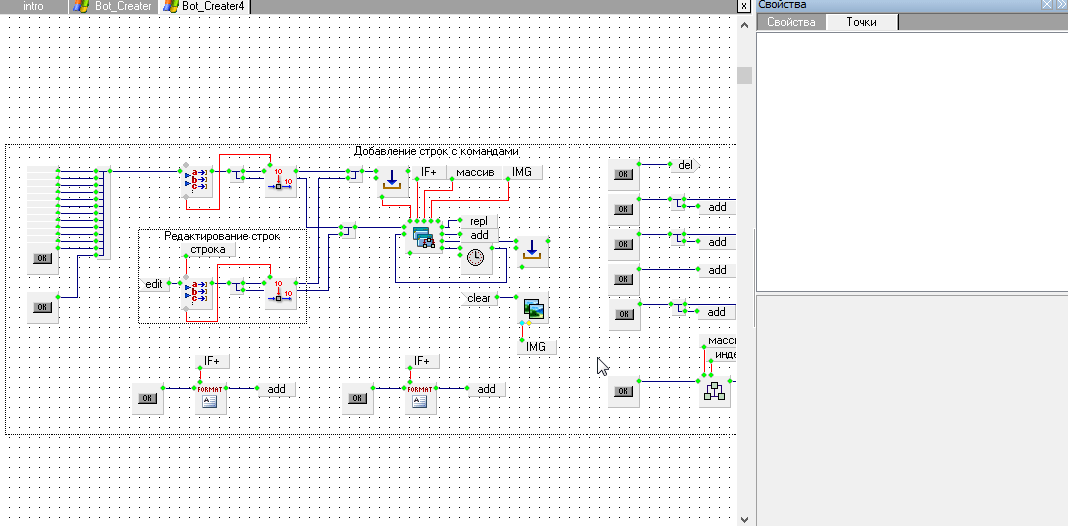Click the image gallery element below clear
The width and height of the screenshot is (1068, 526).
click(x=533, y=310)
